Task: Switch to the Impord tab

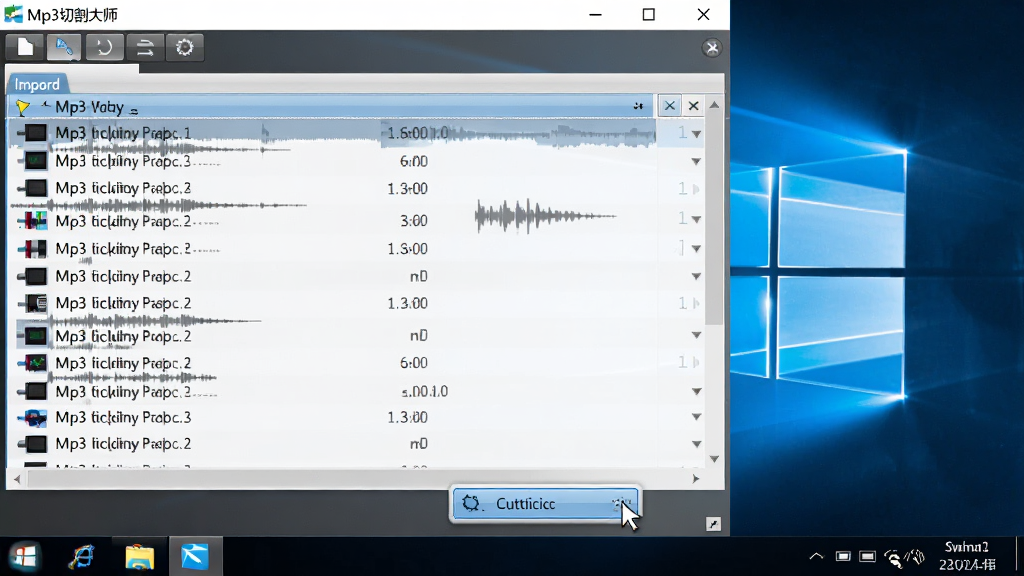Action: click(37, 84)
